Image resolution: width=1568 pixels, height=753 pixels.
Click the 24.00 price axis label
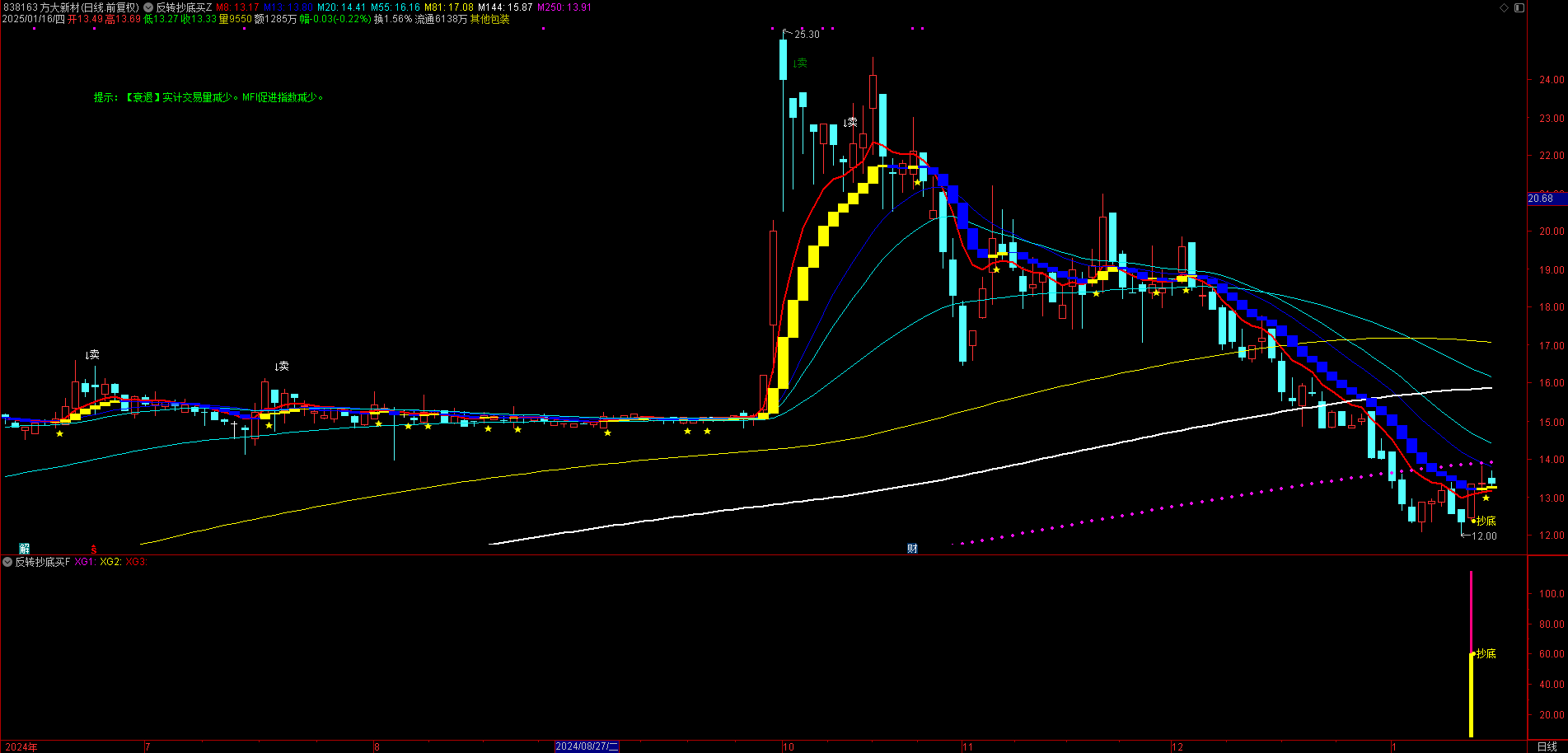[x=1552, y=80]
